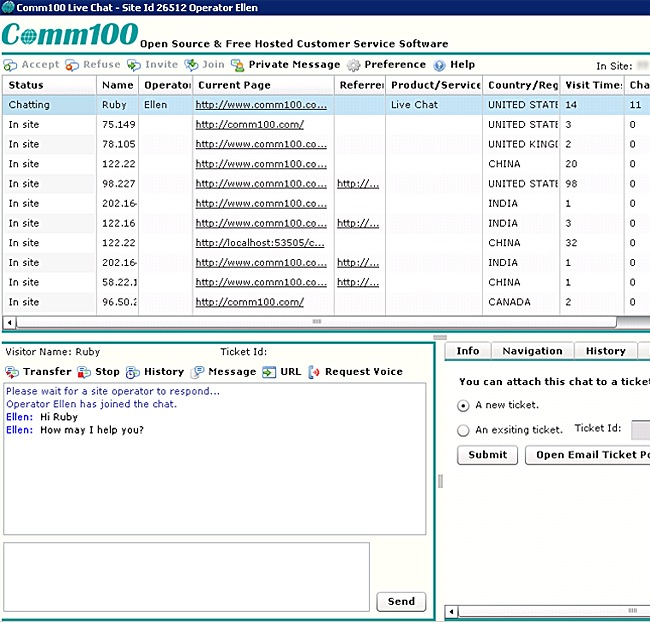Click the chat message input box

pos(187,576)
